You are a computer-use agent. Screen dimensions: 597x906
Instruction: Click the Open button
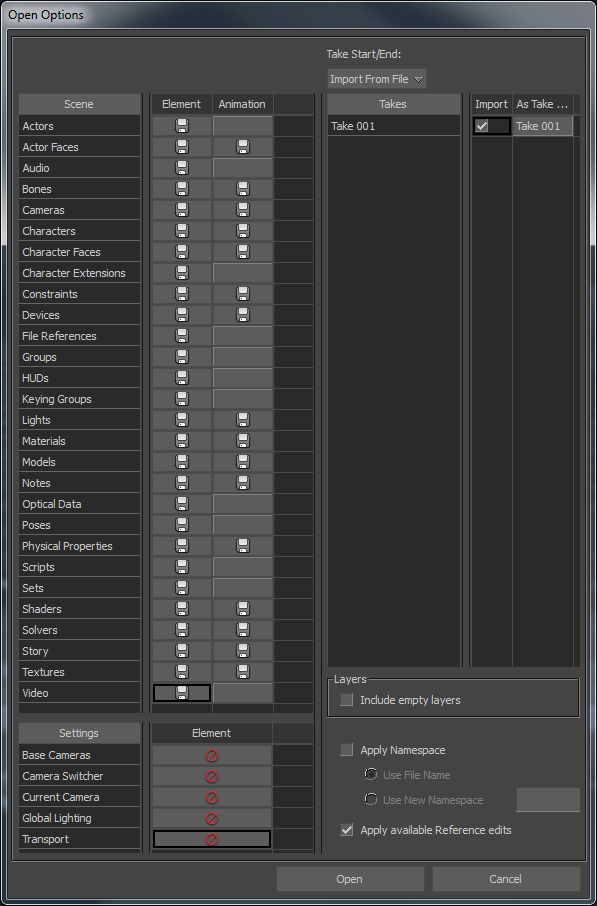click(350, 879)
